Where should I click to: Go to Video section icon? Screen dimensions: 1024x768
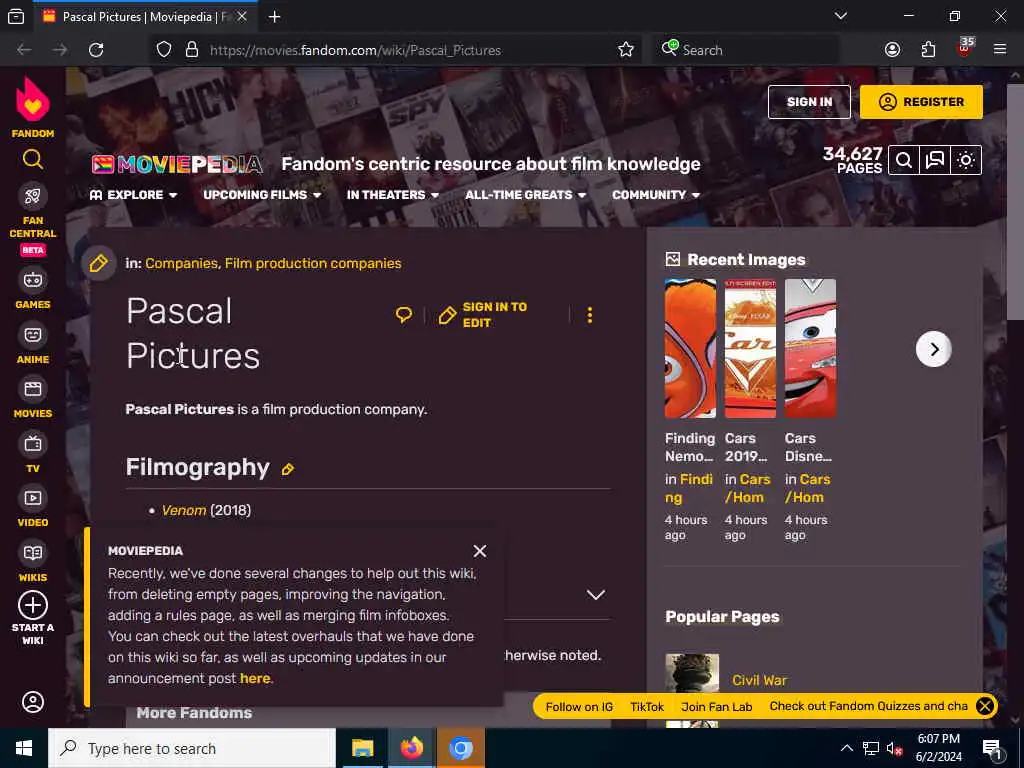33,498
